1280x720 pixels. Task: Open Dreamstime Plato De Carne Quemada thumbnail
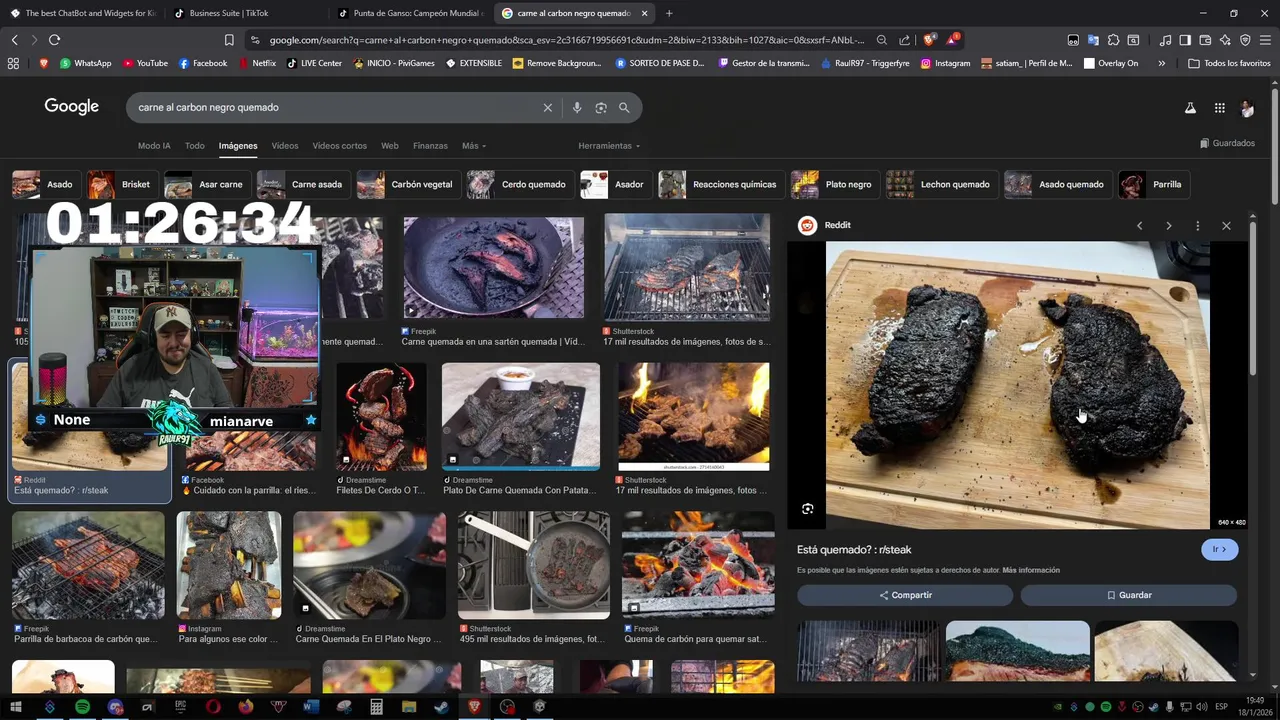(x=521, y=416)
